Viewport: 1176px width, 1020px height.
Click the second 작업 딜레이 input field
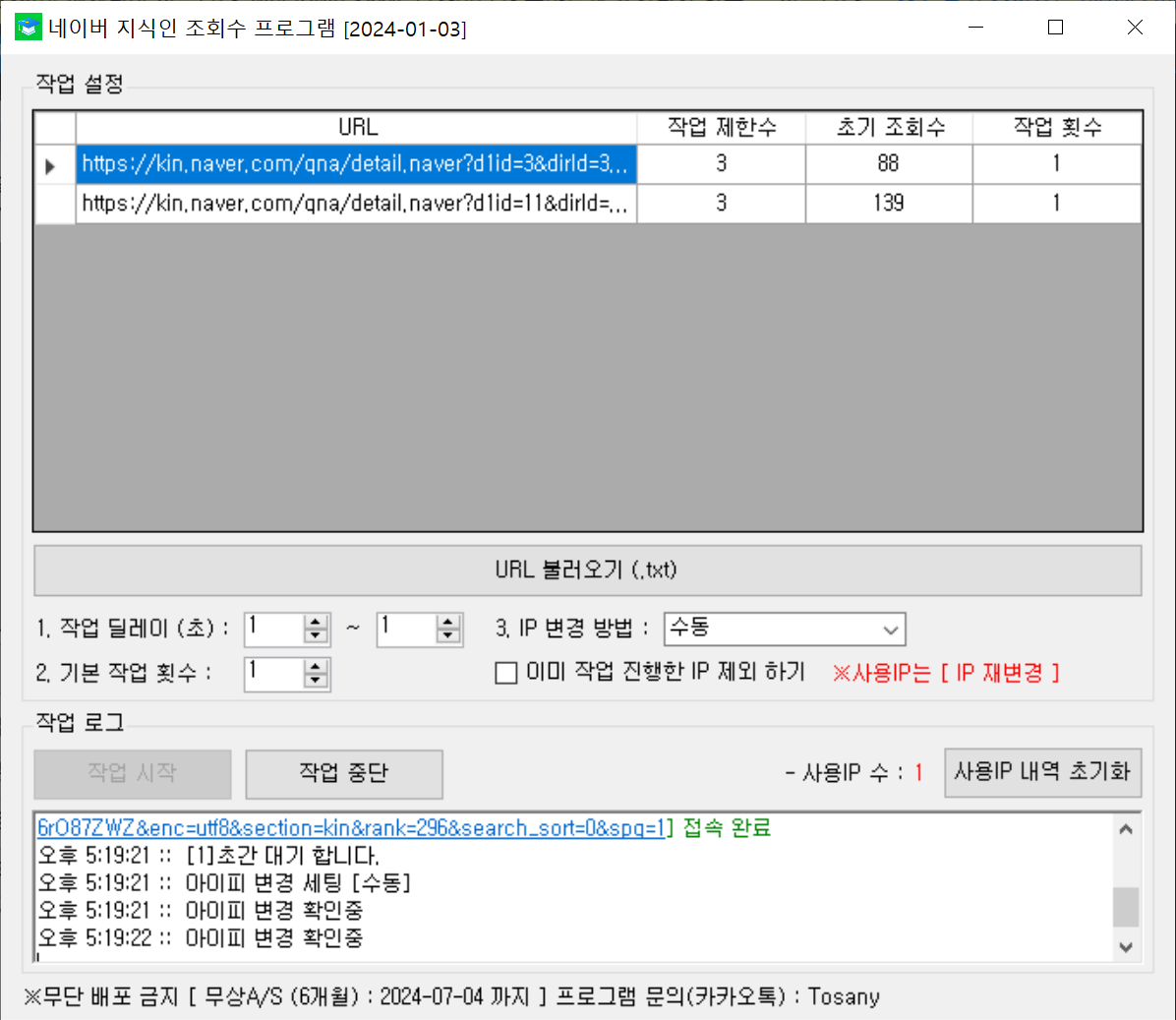click(x=407, y=630)
